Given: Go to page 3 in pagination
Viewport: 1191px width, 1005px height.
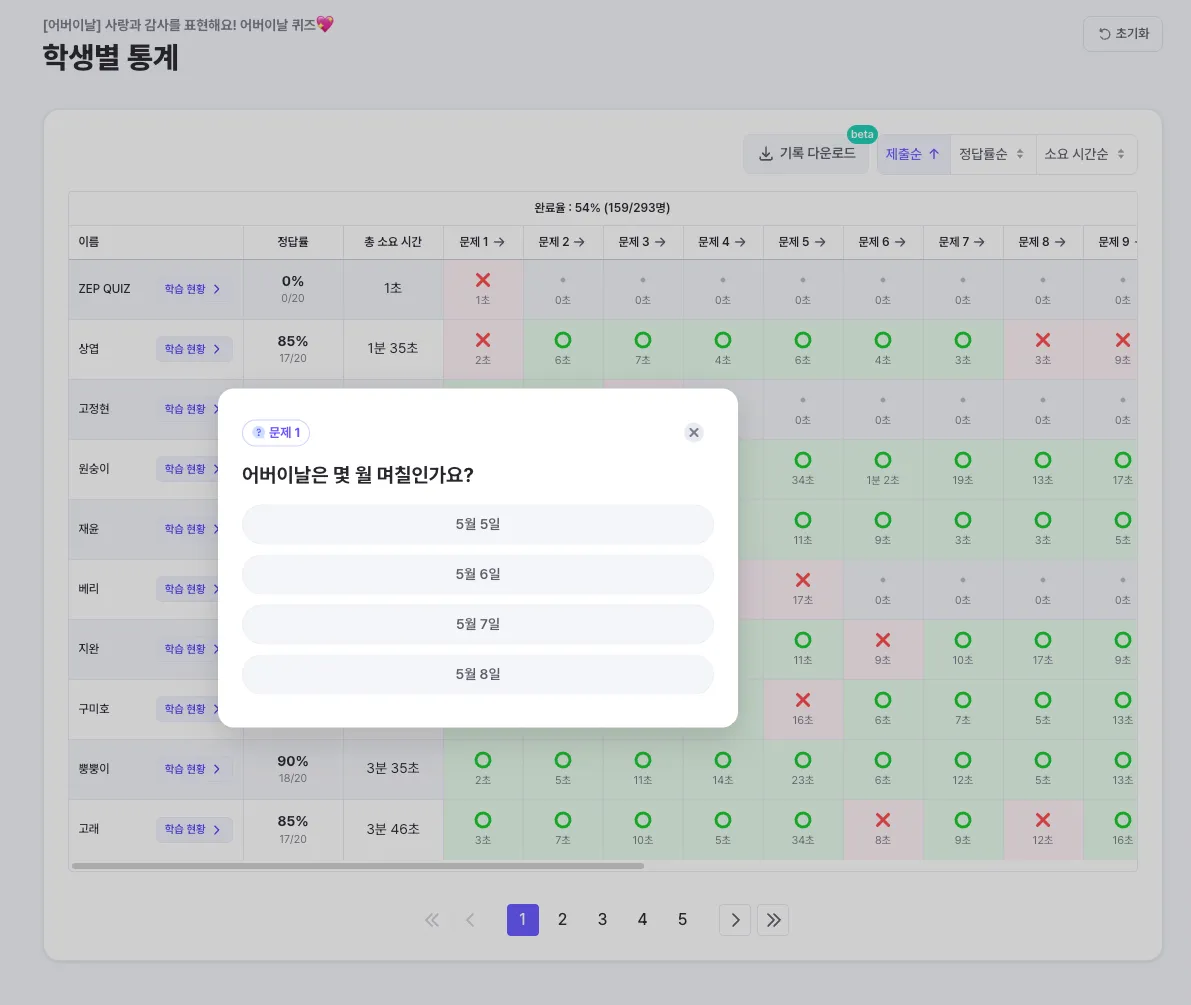Looking at the screenshot, I should click(x=602, y=920).
